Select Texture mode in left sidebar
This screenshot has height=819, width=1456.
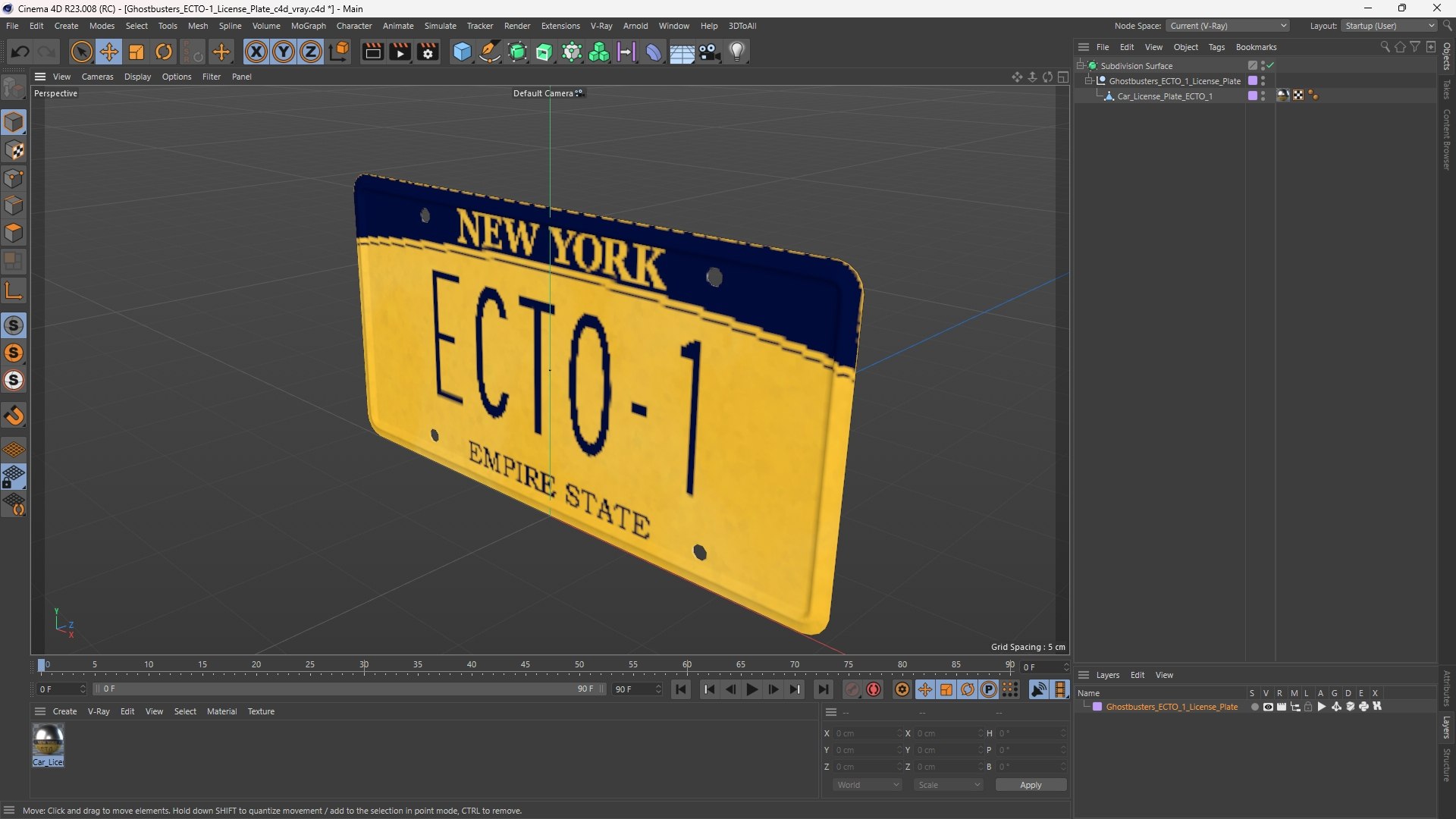click(x=14, y=150)
